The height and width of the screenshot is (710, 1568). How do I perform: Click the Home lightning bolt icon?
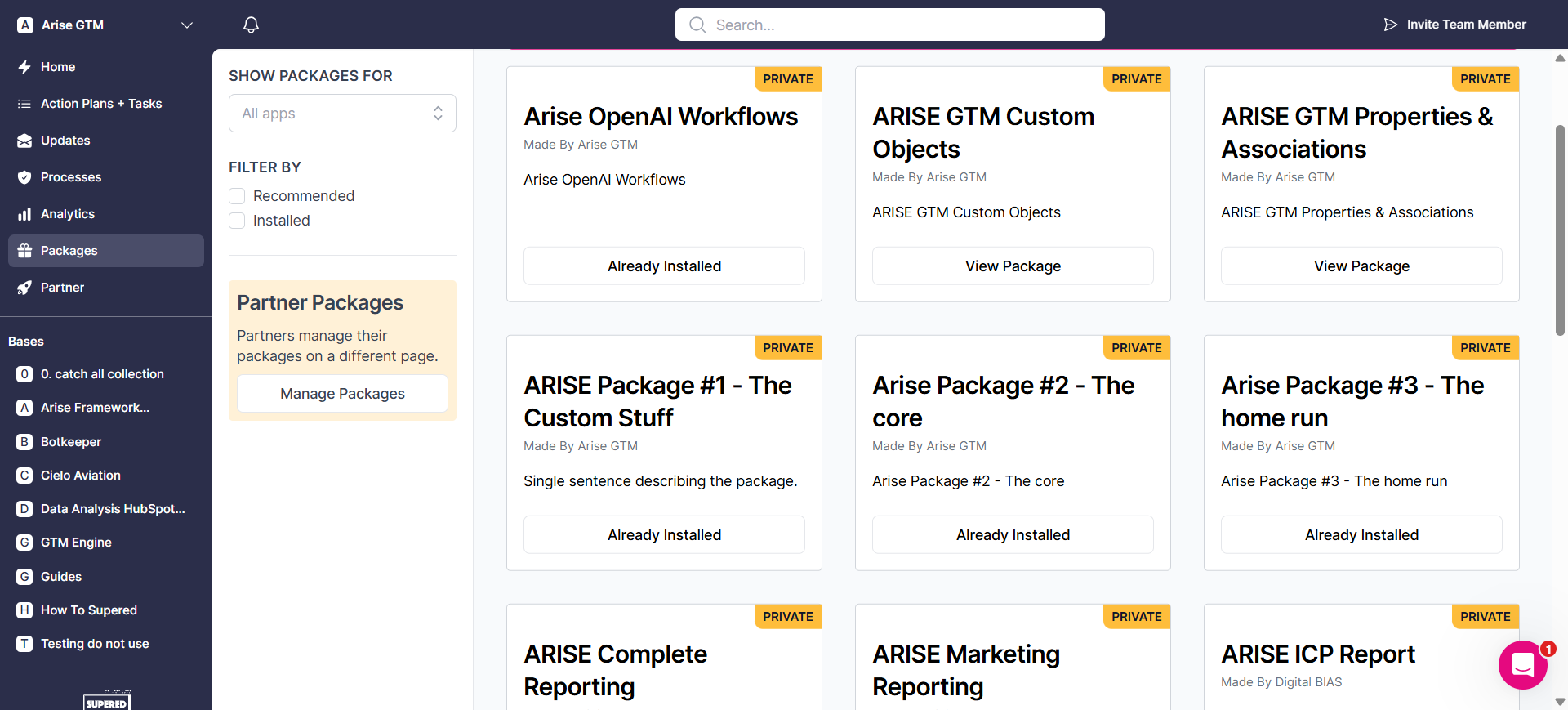(24, 67)
